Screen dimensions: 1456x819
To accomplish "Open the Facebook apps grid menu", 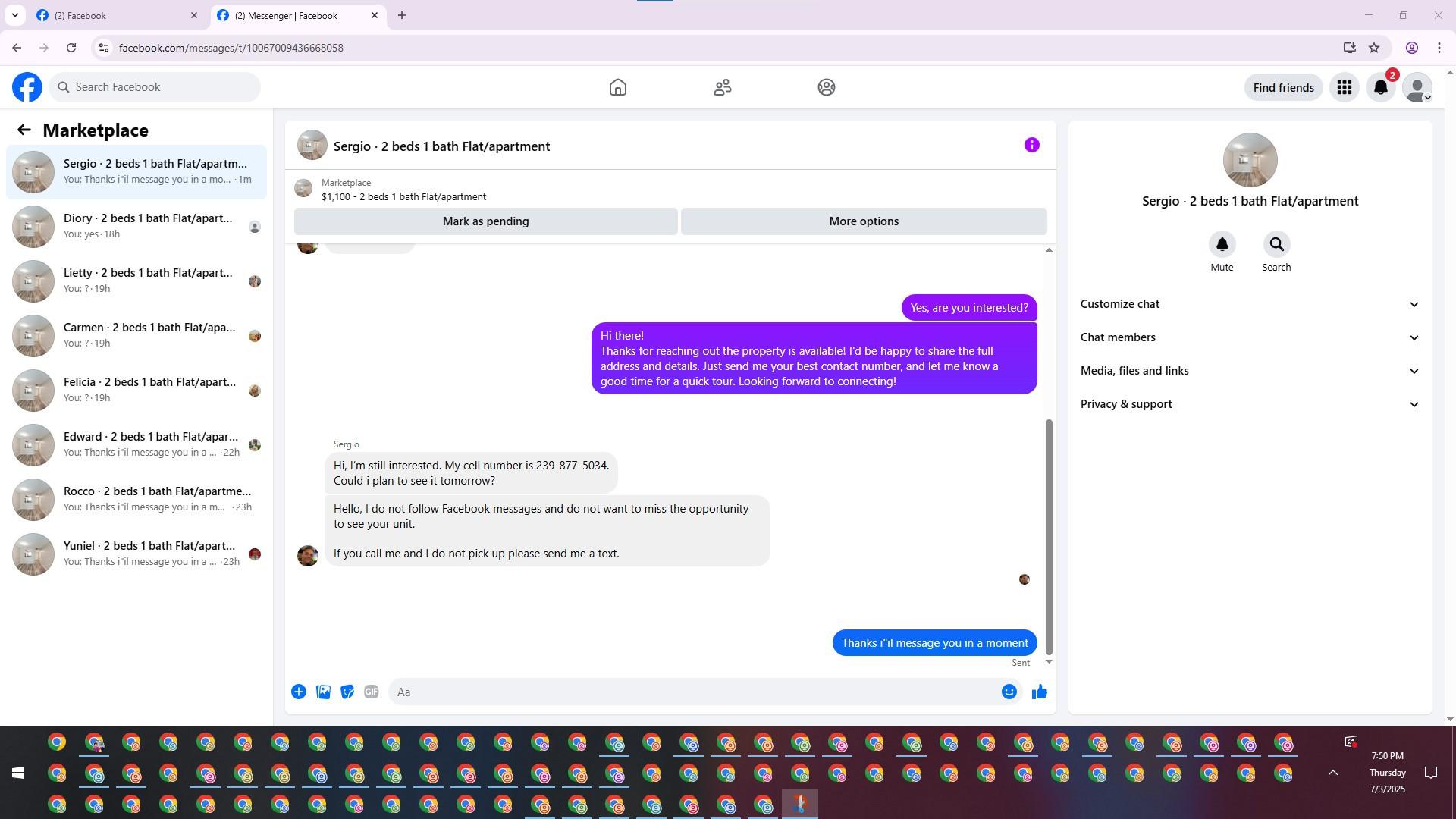I will click(x=1344, y=87).
